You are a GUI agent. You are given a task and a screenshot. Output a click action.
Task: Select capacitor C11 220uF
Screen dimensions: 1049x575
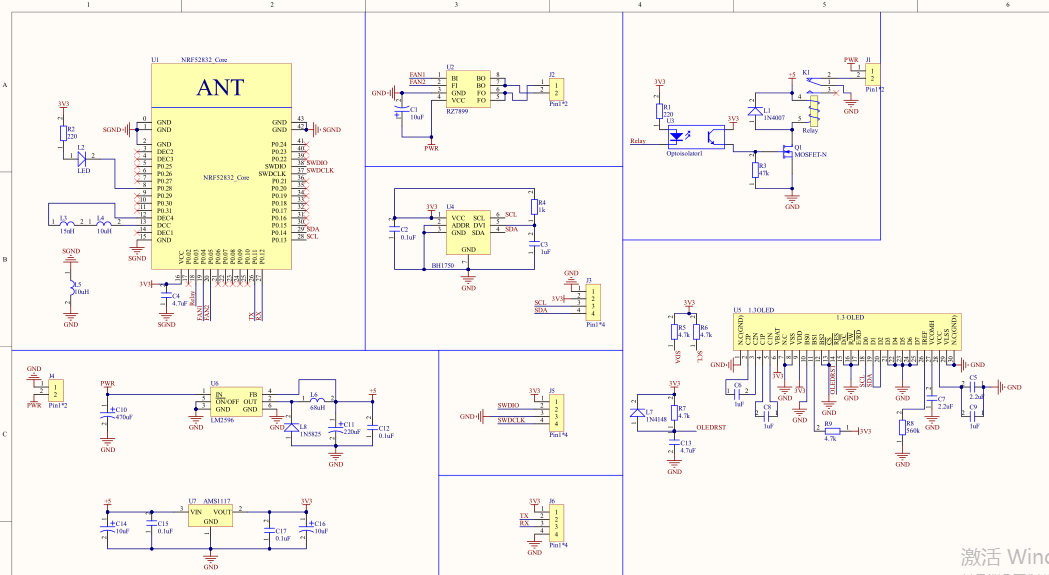click(x=336, y=429)
